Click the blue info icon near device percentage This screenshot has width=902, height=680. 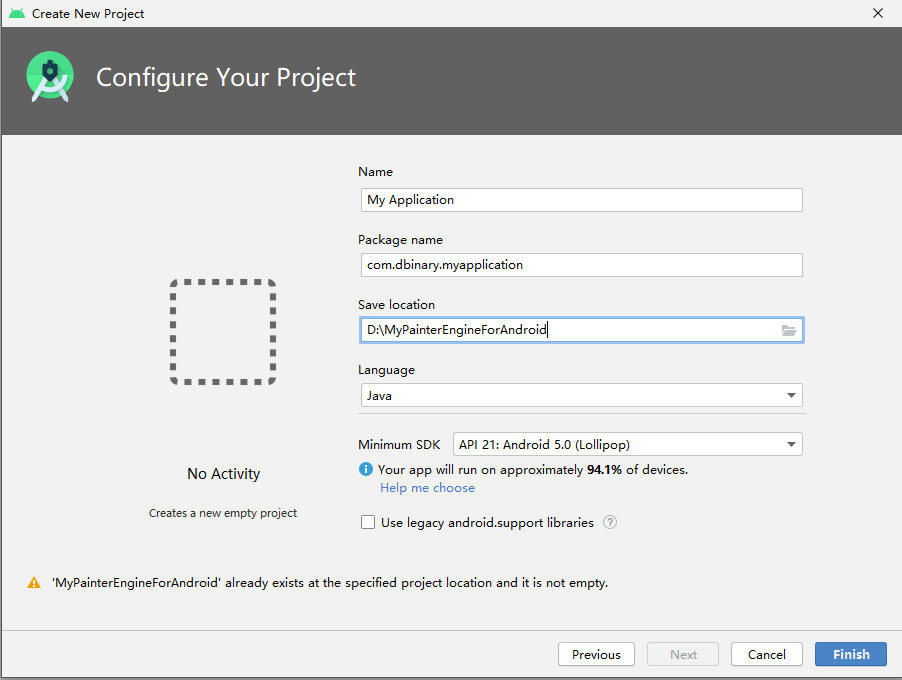366,469
